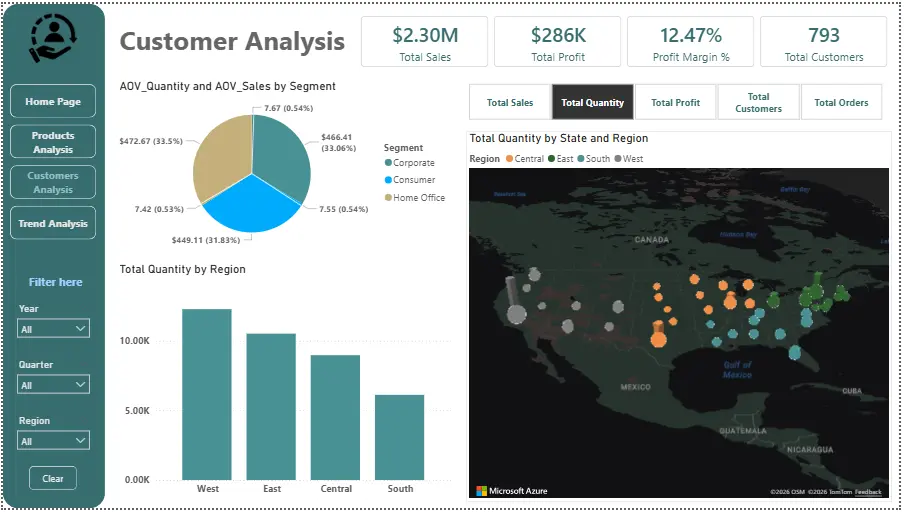Click the Microsoft Azure logo on map

(511, 491)
